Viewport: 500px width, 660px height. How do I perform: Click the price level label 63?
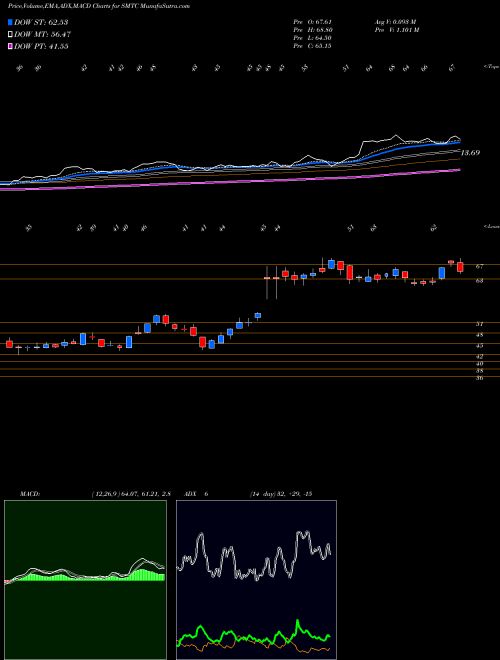pyautogui.click(x=479, y=280)
